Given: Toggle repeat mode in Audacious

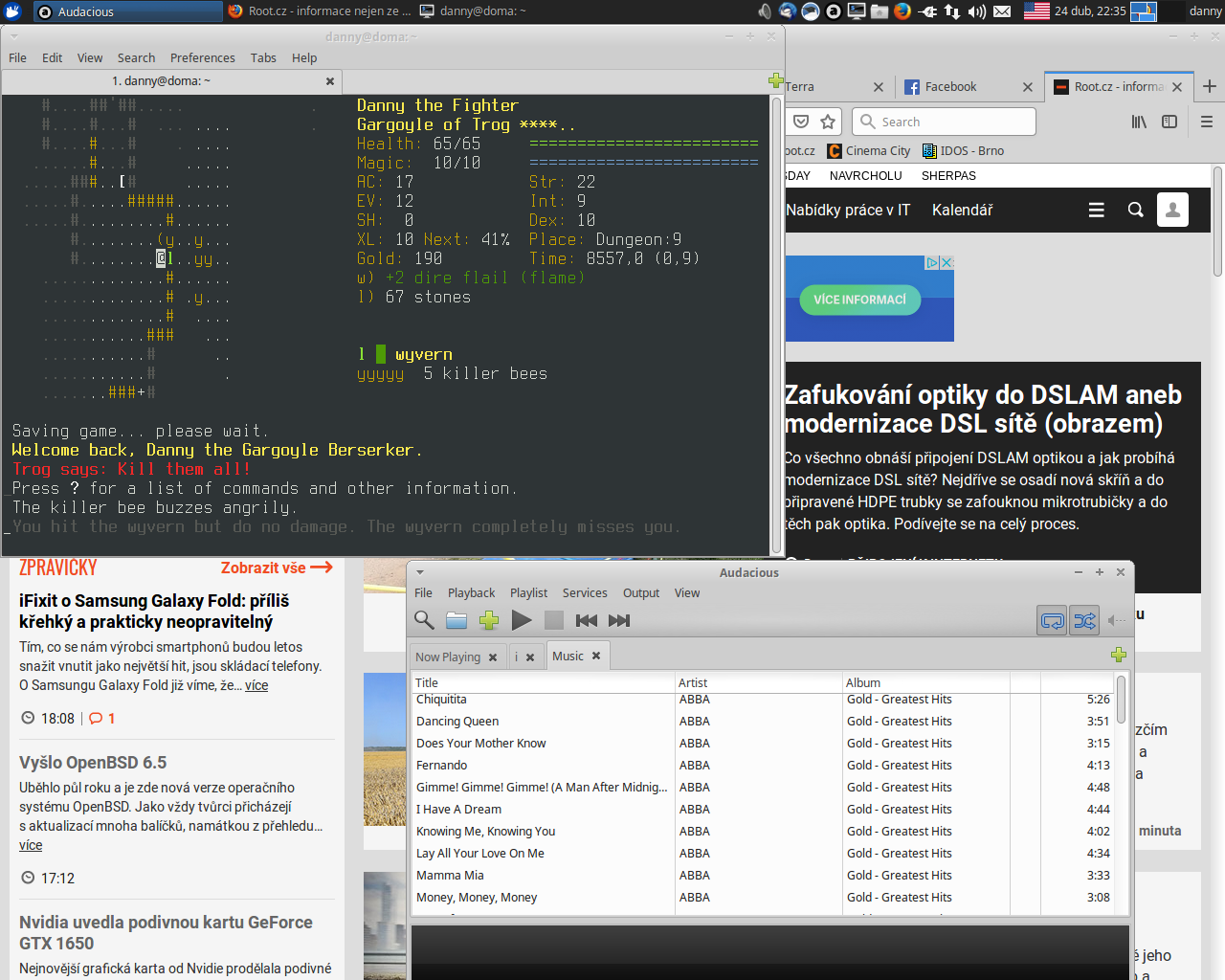Looking at the screenshot, I should pos(1052,620).
